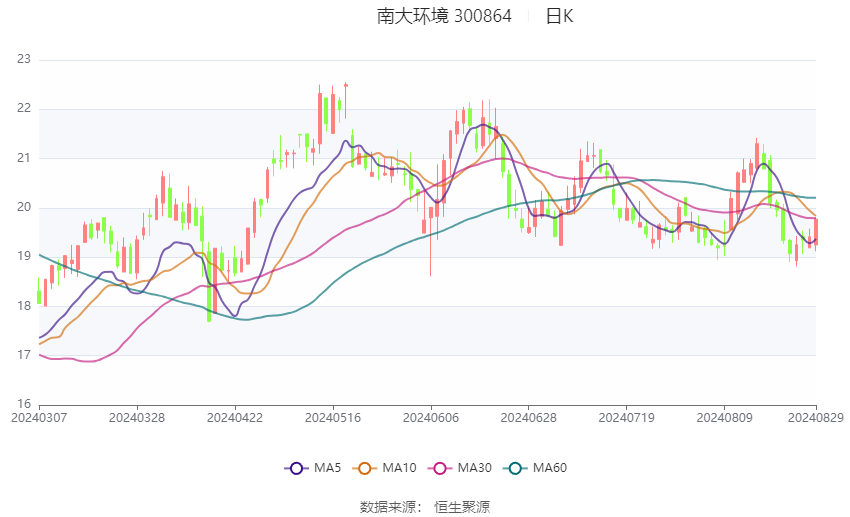Screen dimensions: 850x517
Task: Click the chart title 南大环境 300864
Action: (x=444, y=16)
